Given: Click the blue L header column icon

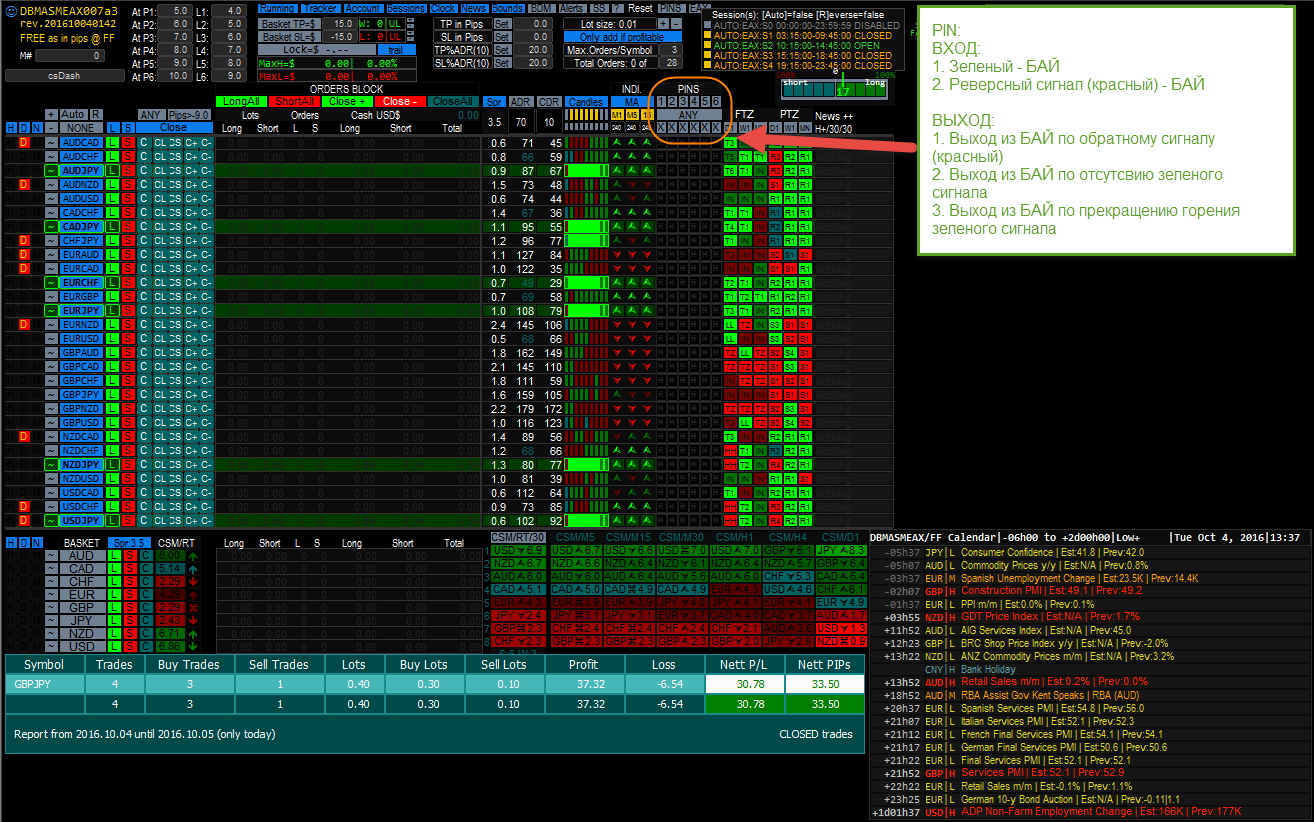Looking at the screenshot, I should [x=112, y=128].
